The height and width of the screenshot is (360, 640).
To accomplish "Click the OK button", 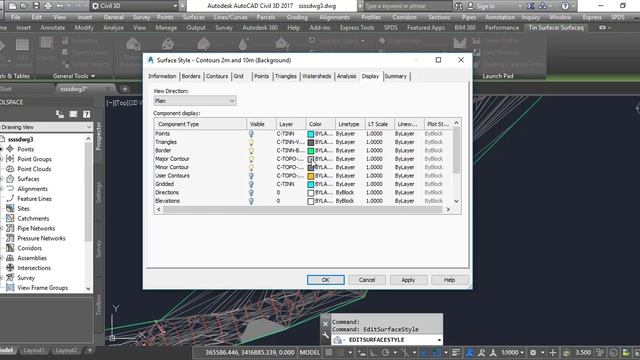I will click(326, 280).
